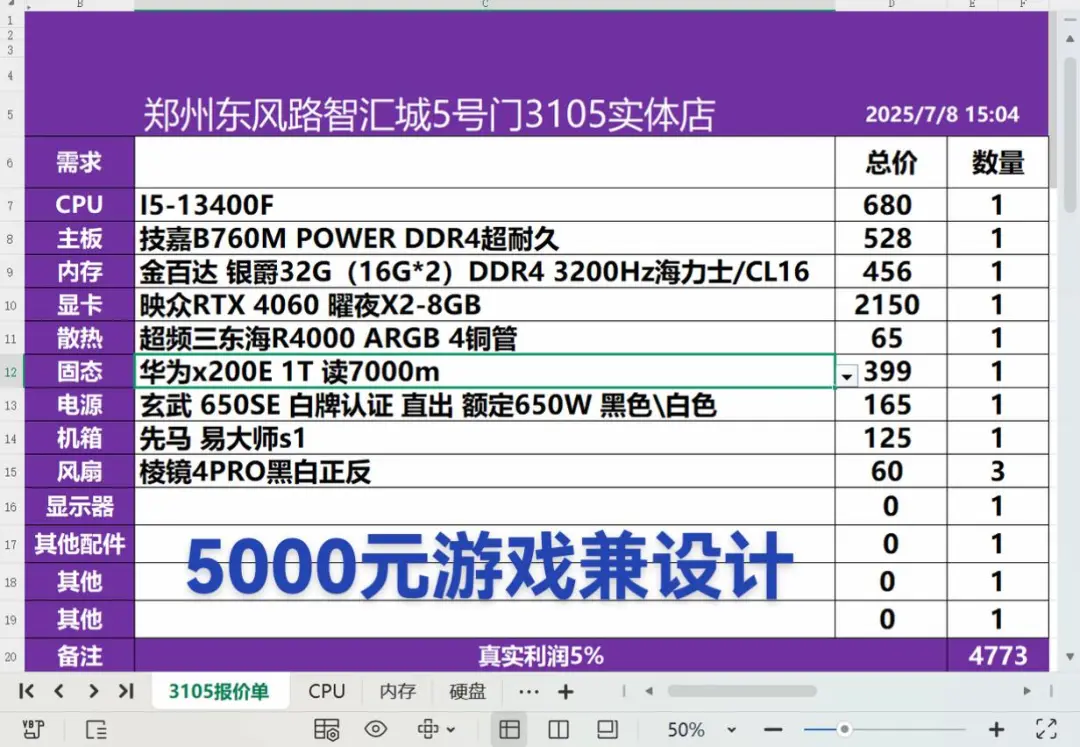
Task: Select the 显卡 label cell
Action: click(80, 305)
